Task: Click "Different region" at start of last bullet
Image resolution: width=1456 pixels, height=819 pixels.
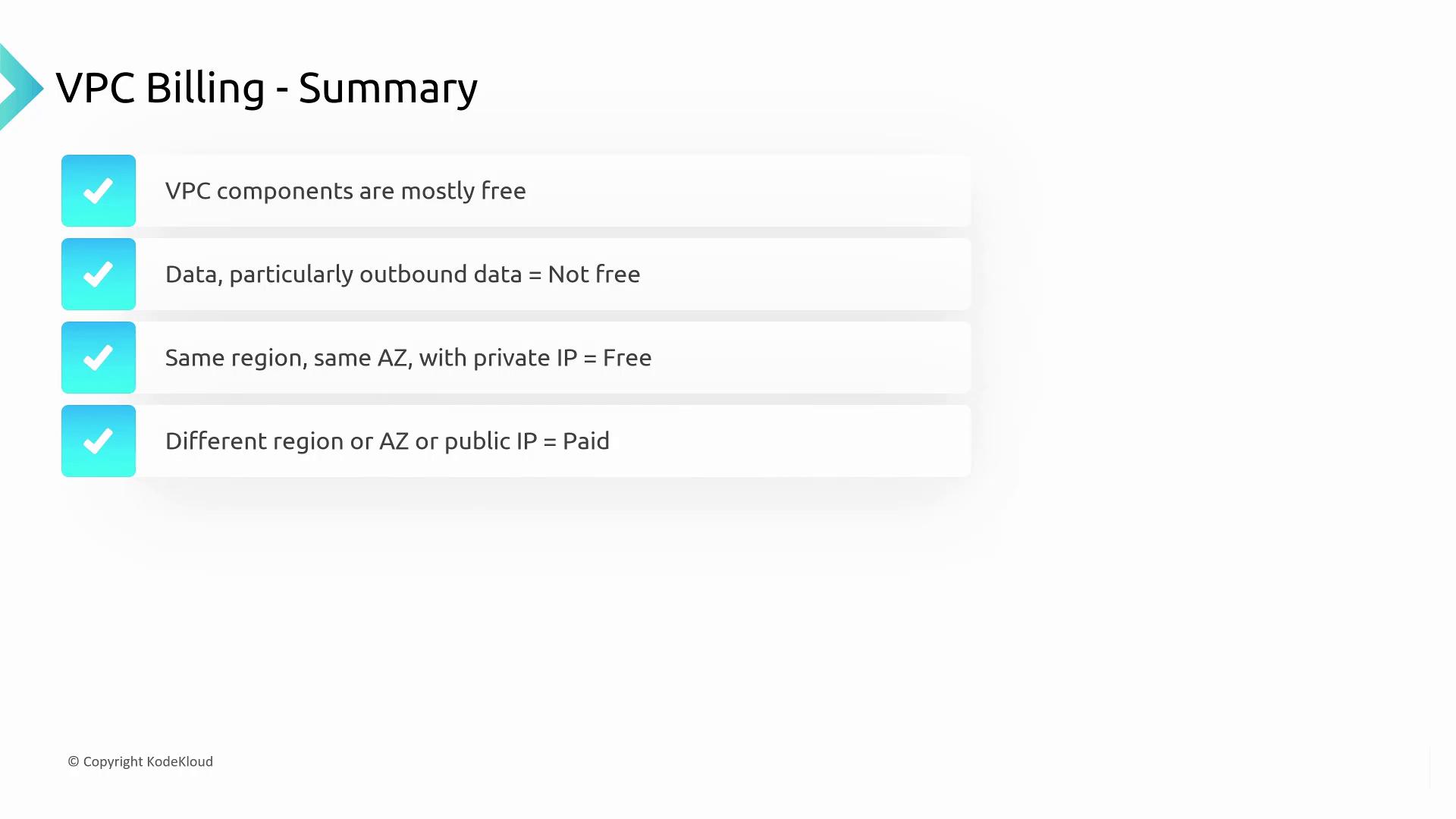Action: coord(254,441)
